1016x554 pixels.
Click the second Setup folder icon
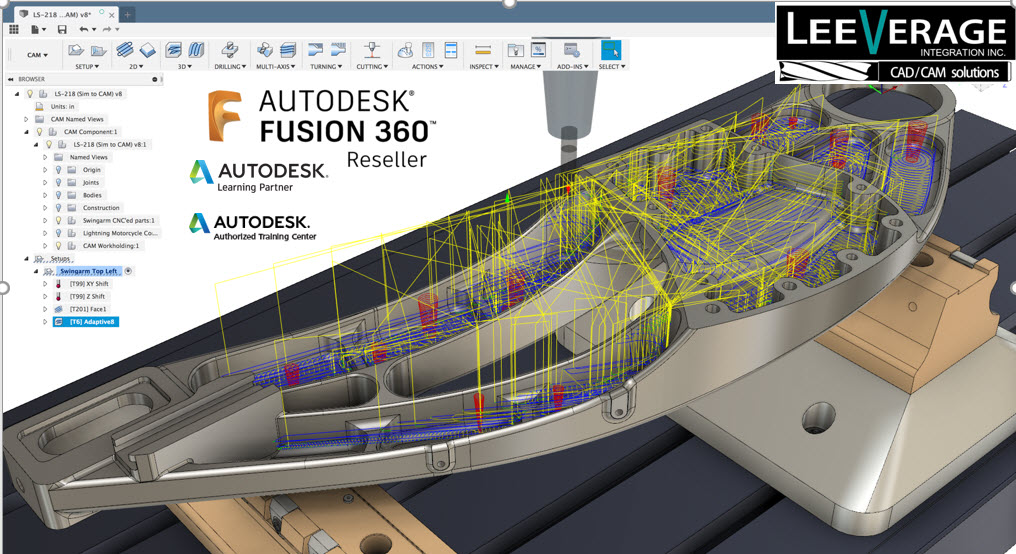(x=98, y=50)
